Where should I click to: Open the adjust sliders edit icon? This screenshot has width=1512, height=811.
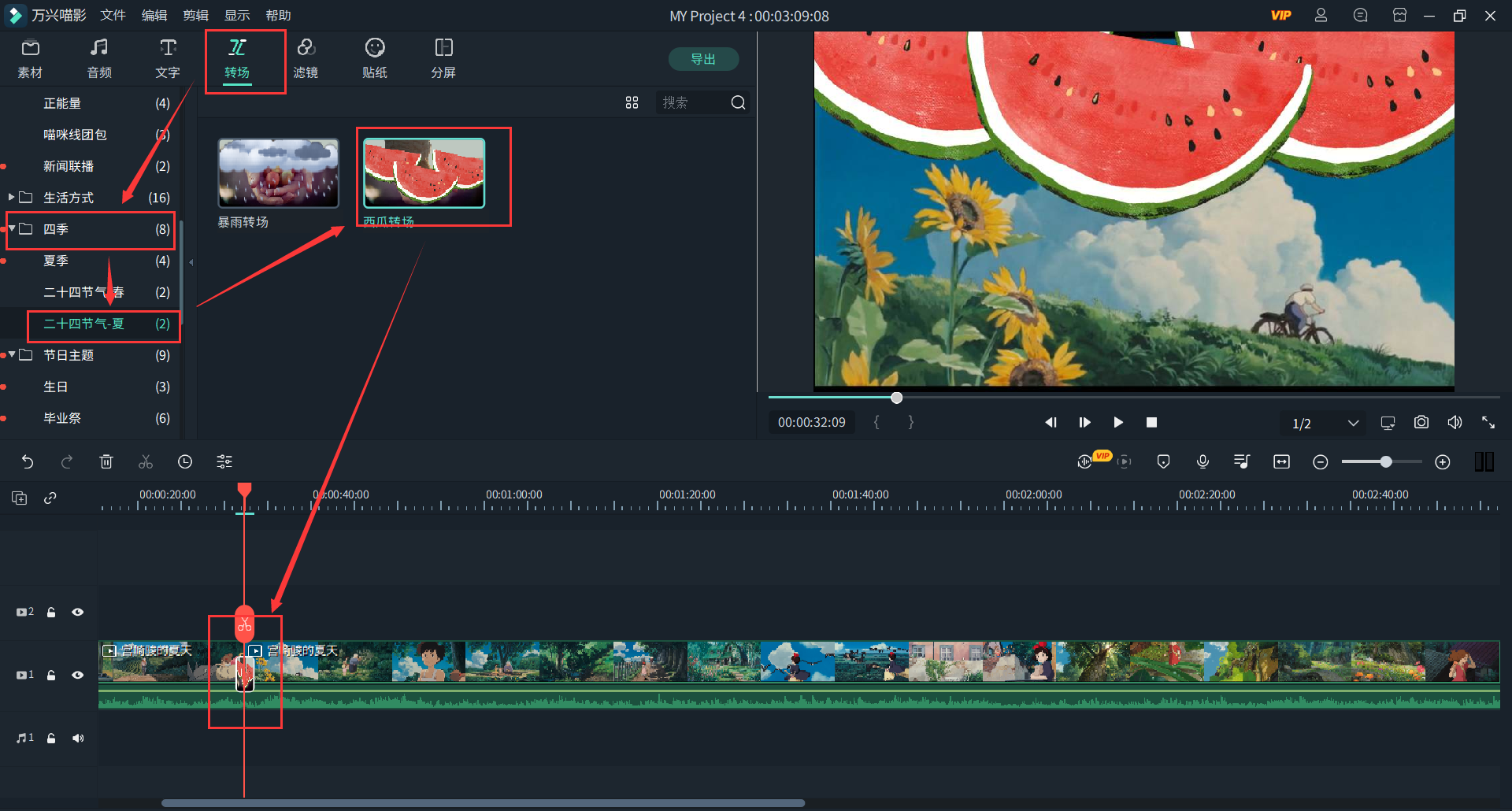[x=224, y=462]
